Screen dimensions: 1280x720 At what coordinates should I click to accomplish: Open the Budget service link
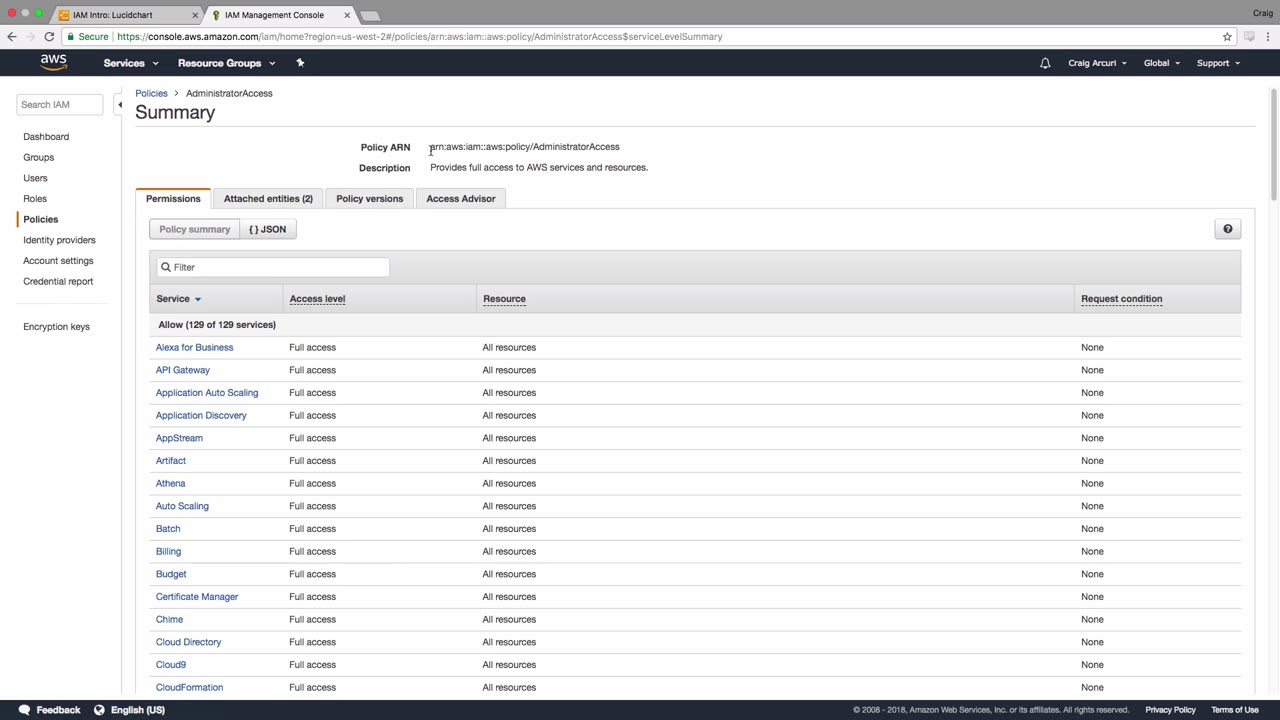(x=171, y=574)
